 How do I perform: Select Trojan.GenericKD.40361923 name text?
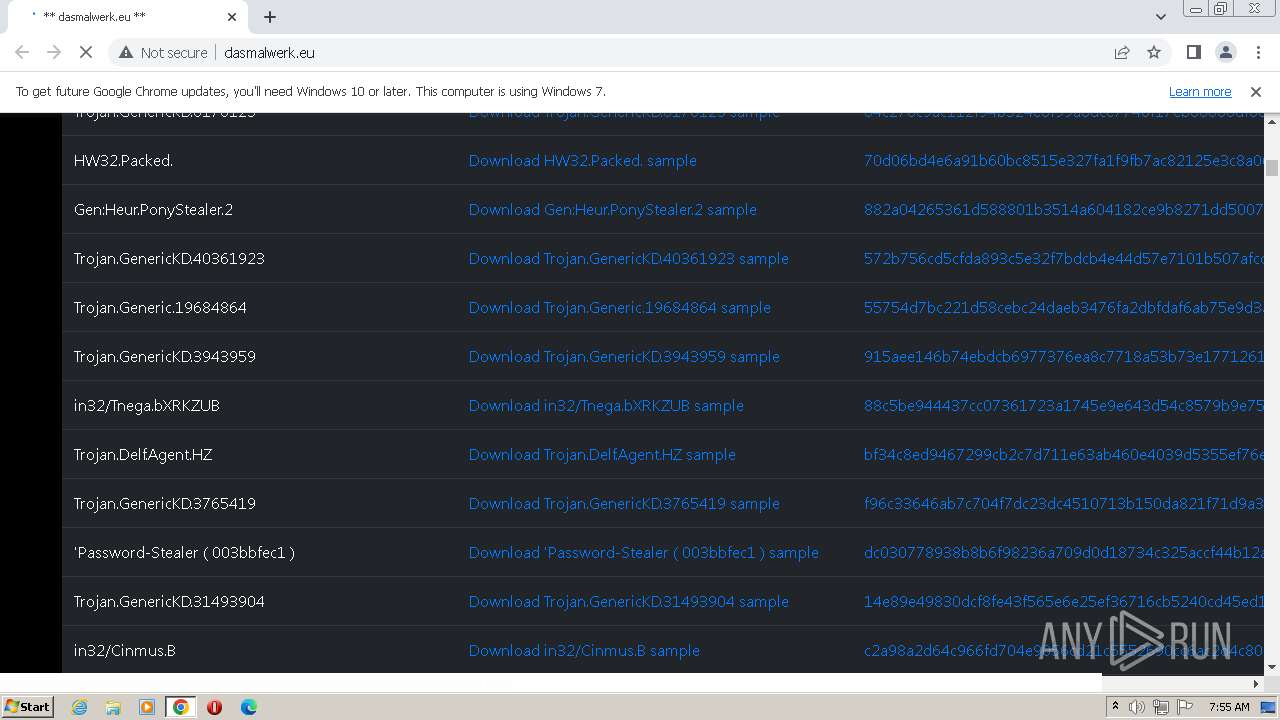(x=169, y=258)
